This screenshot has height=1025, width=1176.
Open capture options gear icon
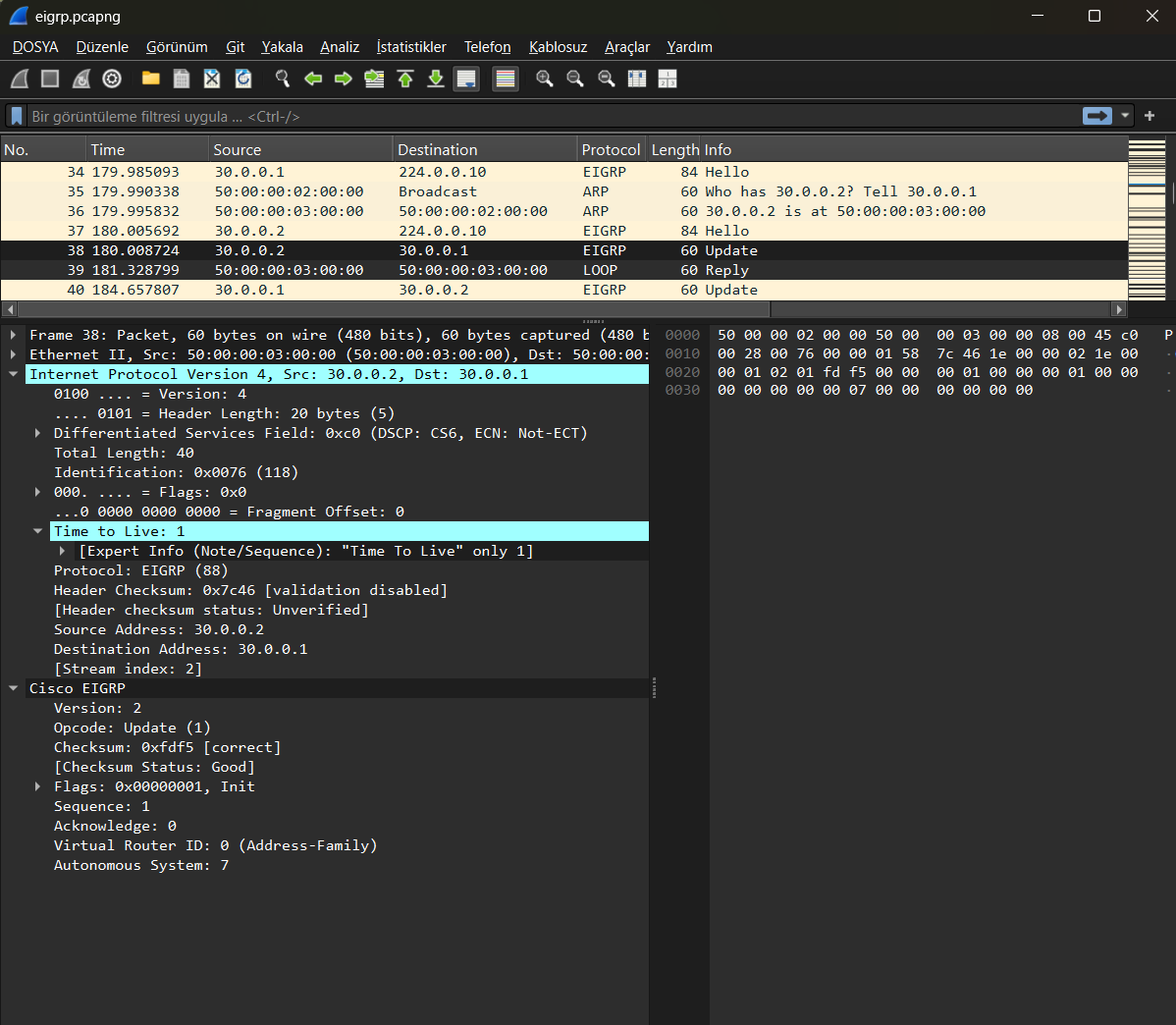pyautogui.click(x=112, y=79)
